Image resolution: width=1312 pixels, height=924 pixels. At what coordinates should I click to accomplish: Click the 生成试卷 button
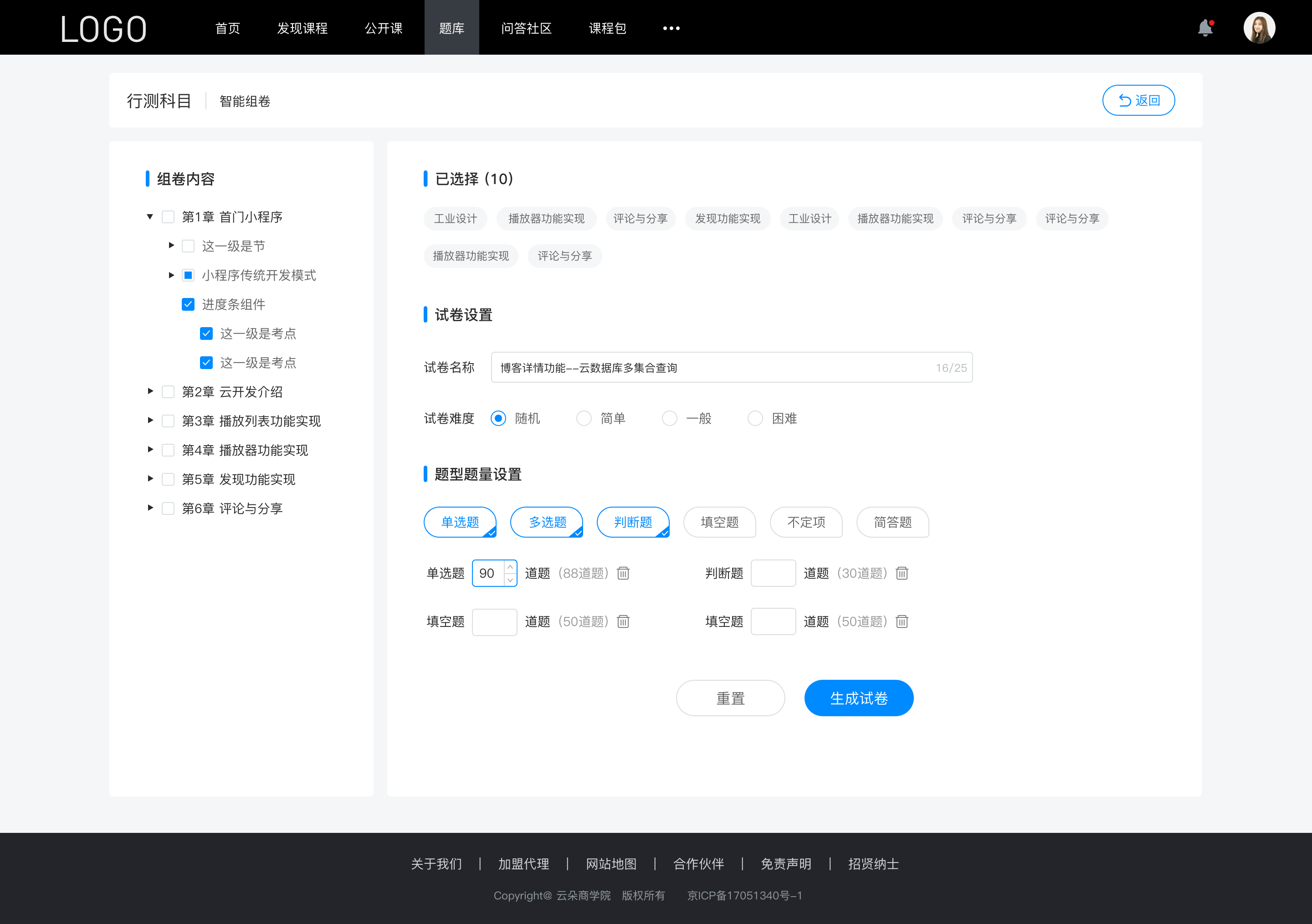(x=858, y=697)
